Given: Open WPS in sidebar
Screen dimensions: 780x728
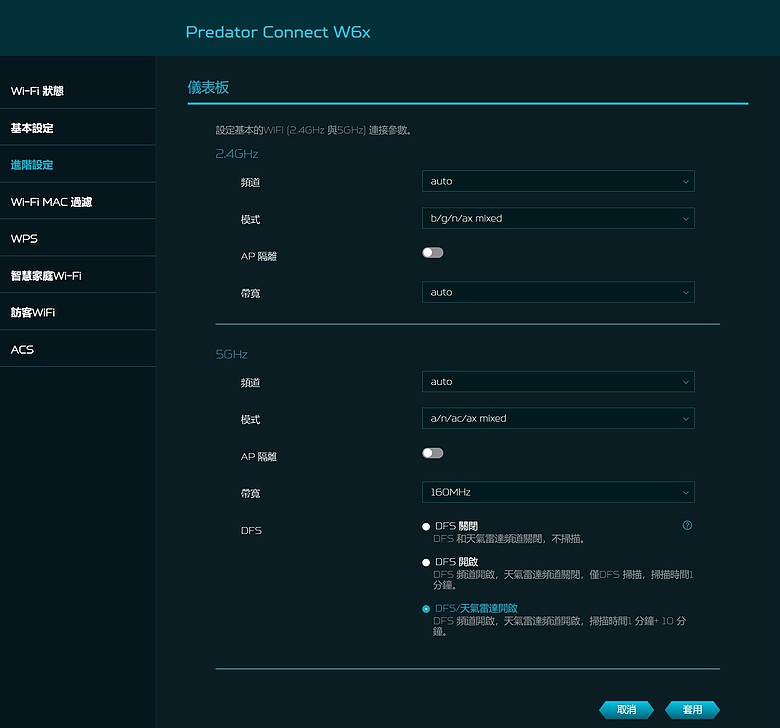Looking at the screenshot, I should click(x=78, y=238).
